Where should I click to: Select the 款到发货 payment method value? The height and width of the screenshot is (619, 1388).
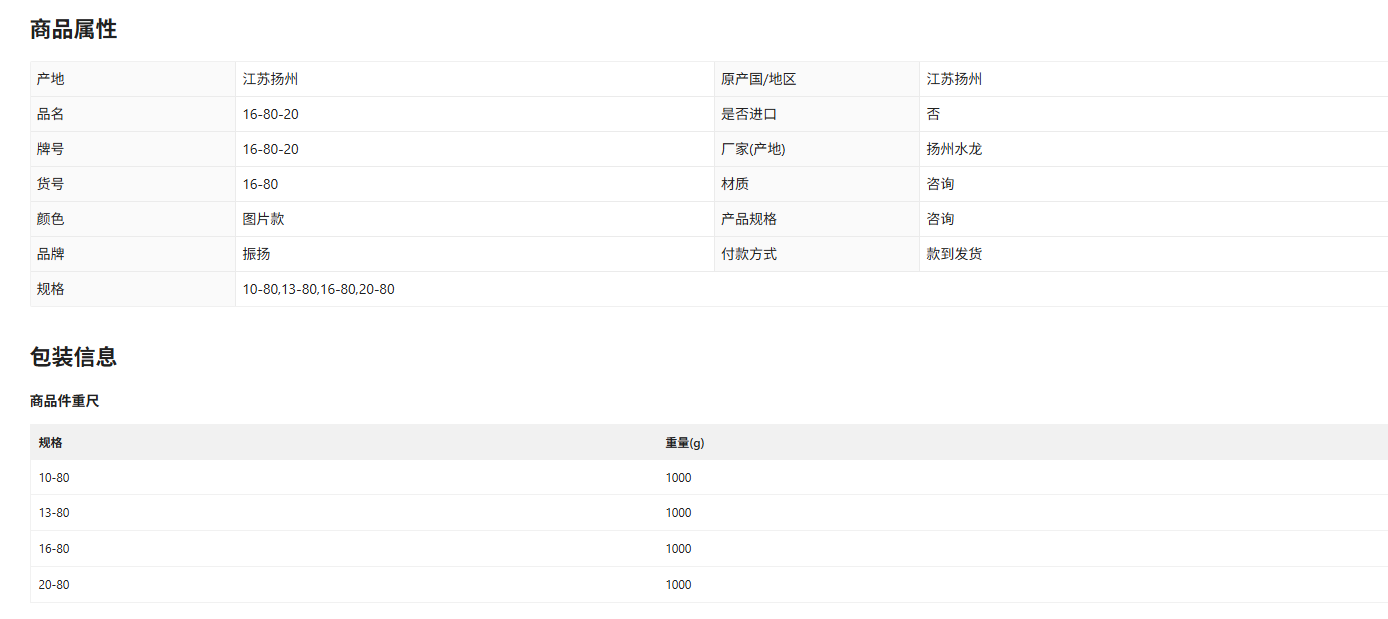click(x=954, y=254)
